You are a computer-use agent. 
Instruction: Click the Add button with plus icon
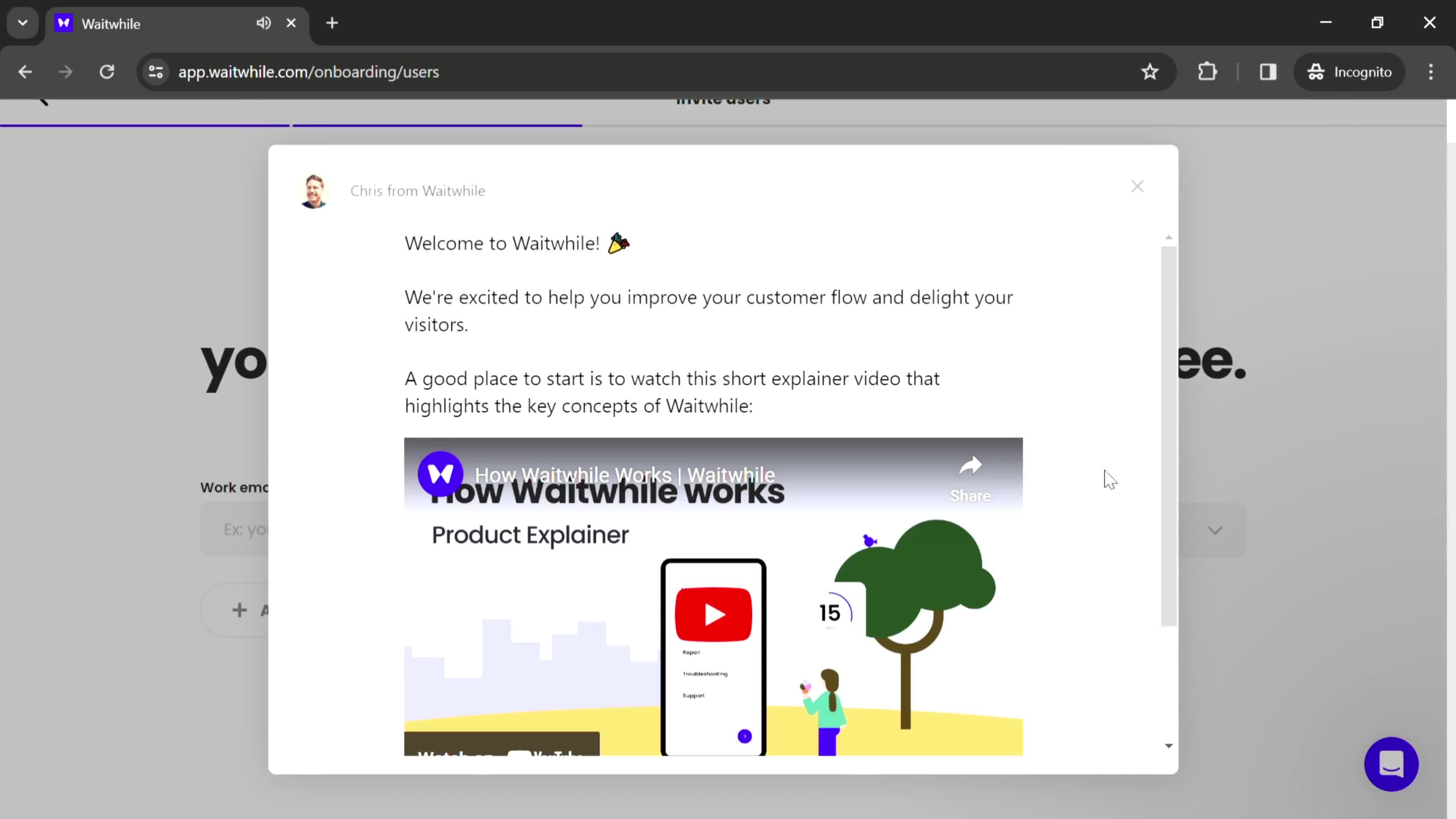235,610
